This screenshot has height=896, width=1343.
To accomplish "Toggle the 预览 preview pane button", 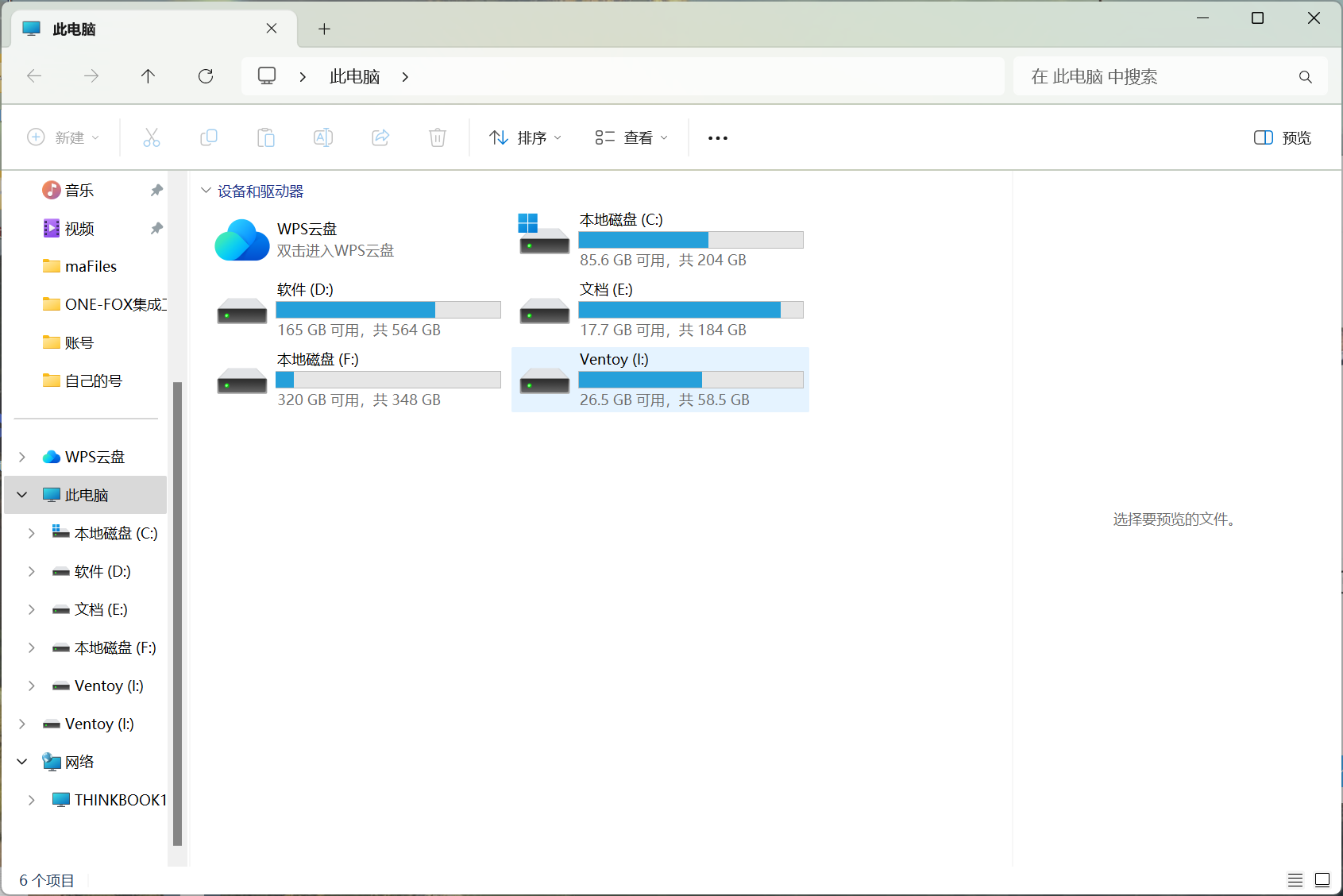I will [1282, 138].
